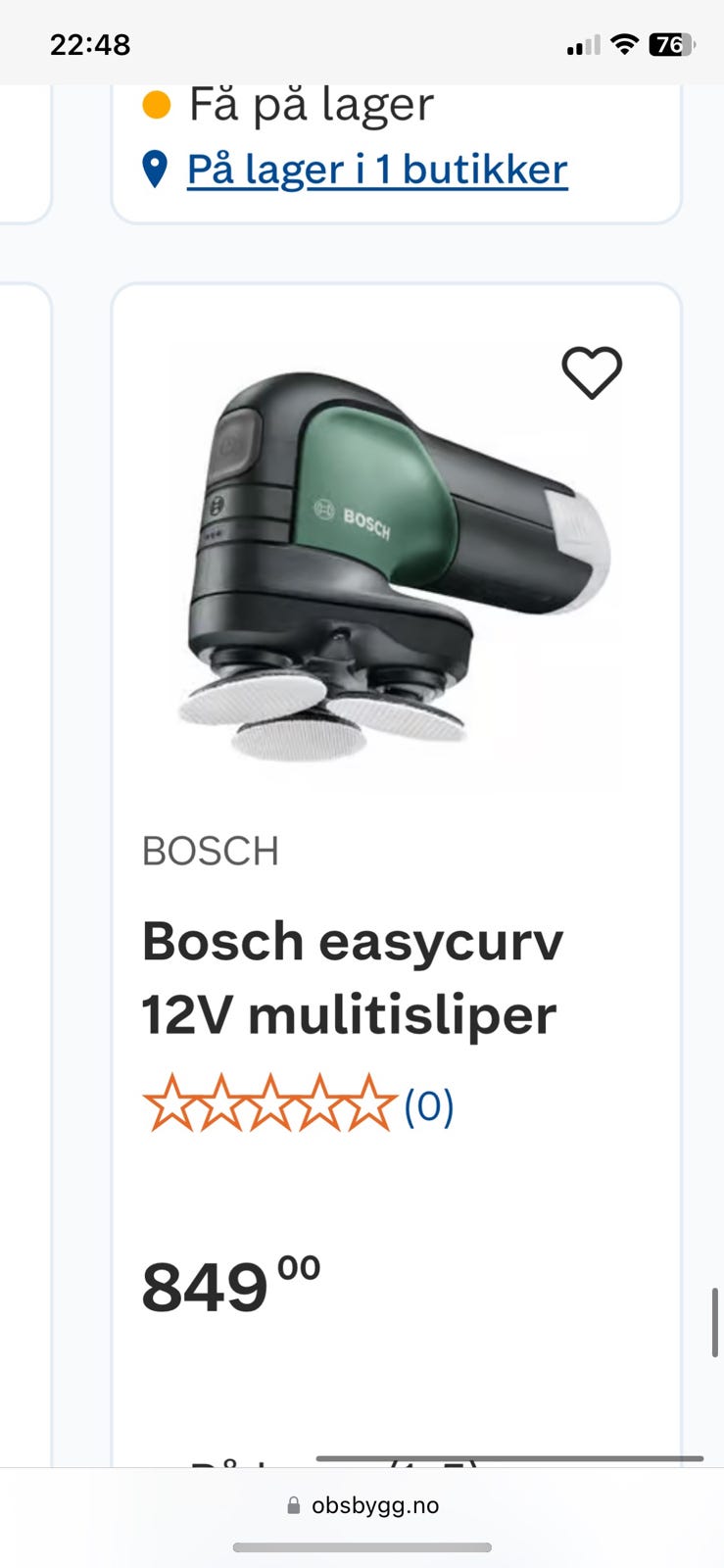The width and height of the screenshot is (724, 1568).
Task: Open the Bosch sander product image
Action: point(396,566)
